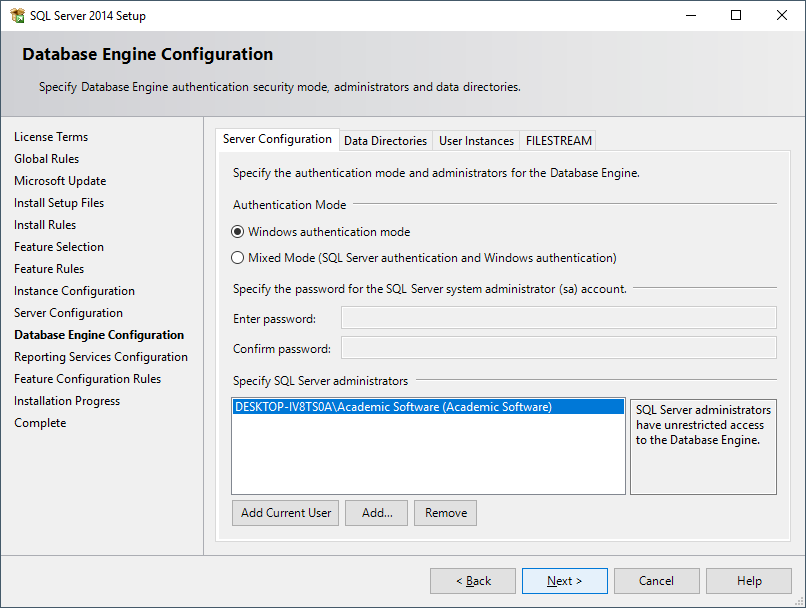The width and height of the screenshot is (806, 608).
Task: Click the Instance Configuration step
Action: click(x=74, y=291)
